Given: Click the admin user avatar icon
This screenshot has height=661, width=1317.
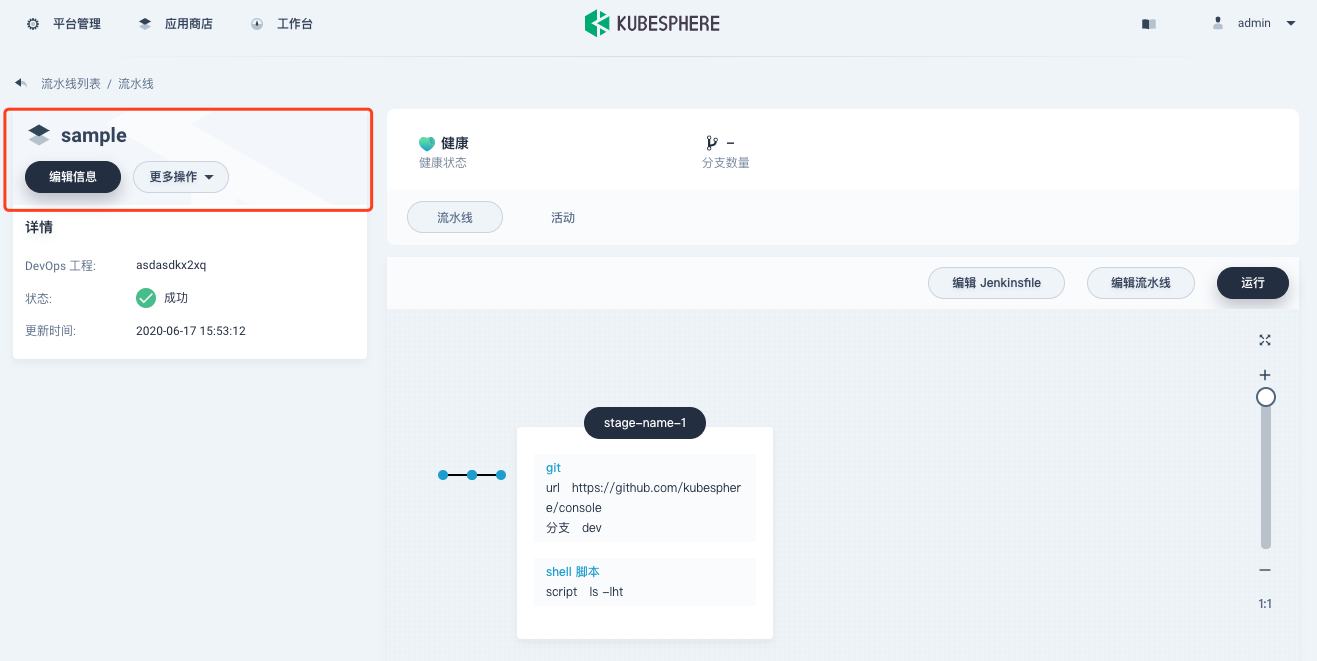Looking at the screenshot, I should (1218, 23).
